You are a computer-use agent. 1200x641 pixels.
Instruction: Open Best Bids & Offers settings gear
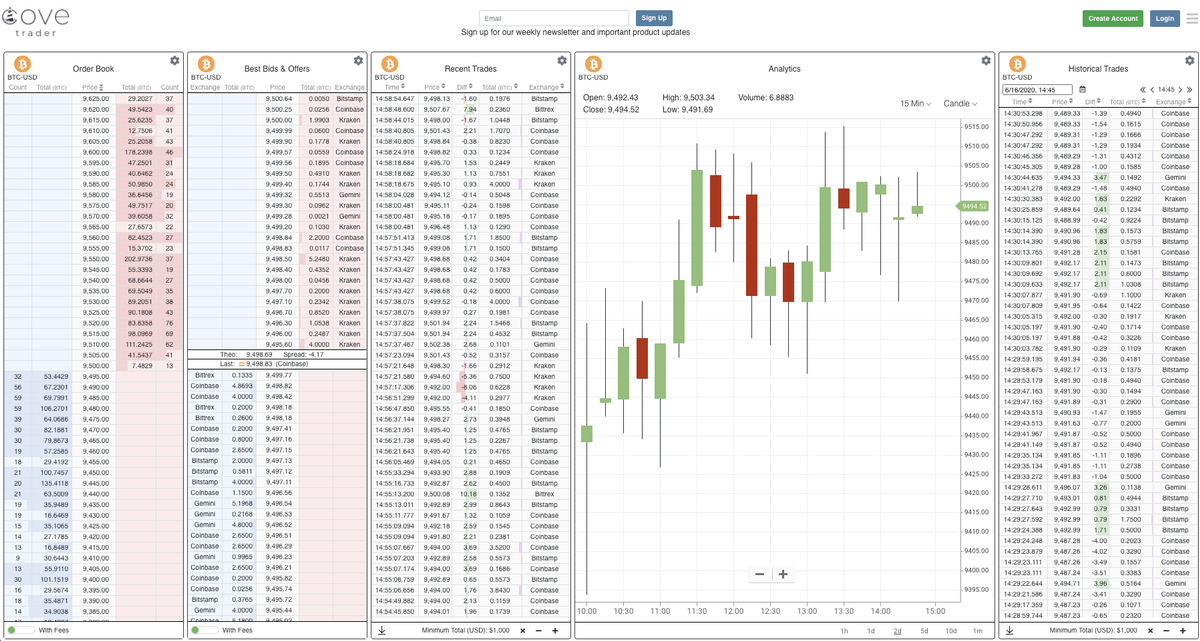(x=359, y=62)
